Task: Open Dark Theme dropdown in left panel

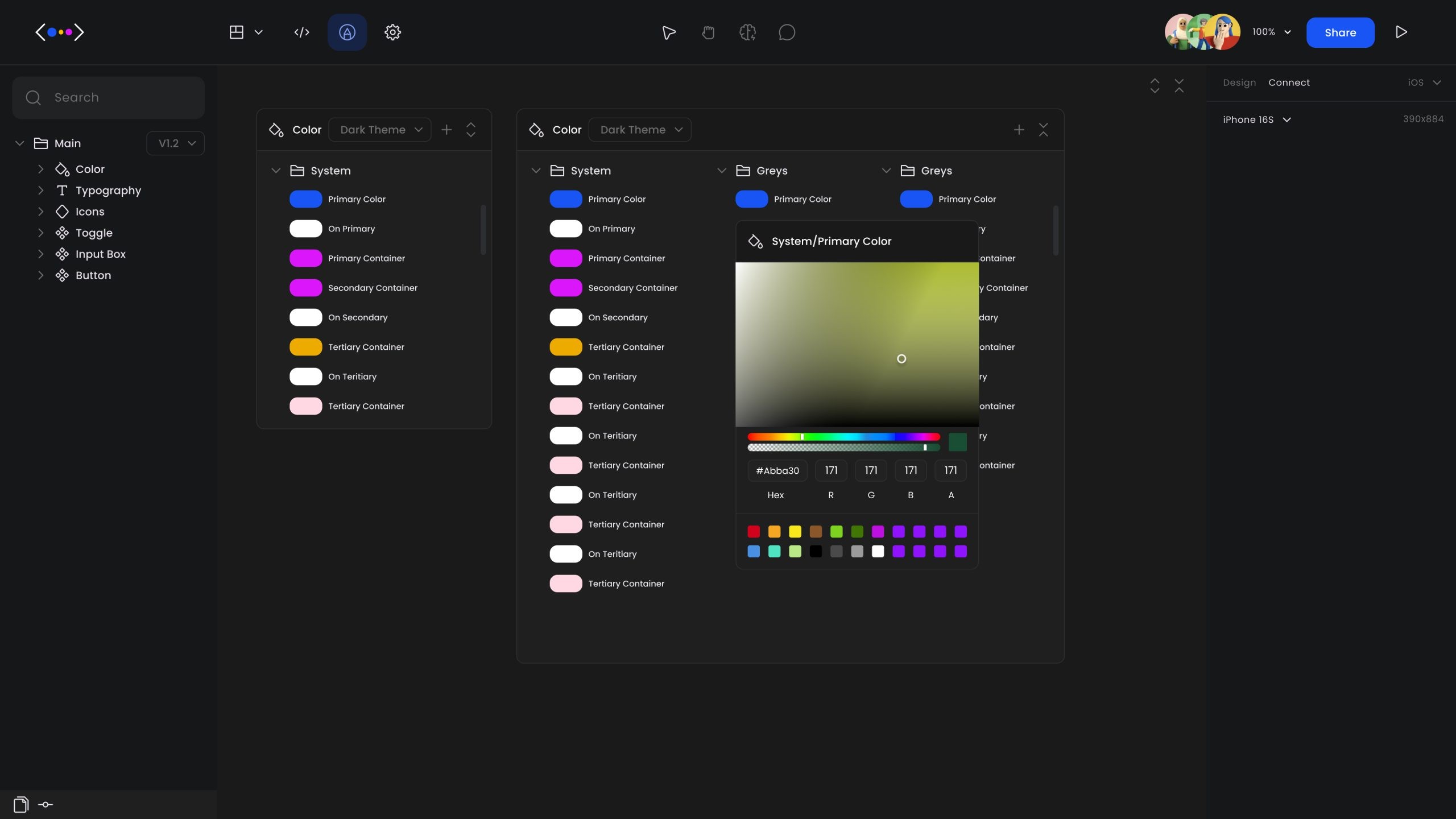Action: coord(379,130)
